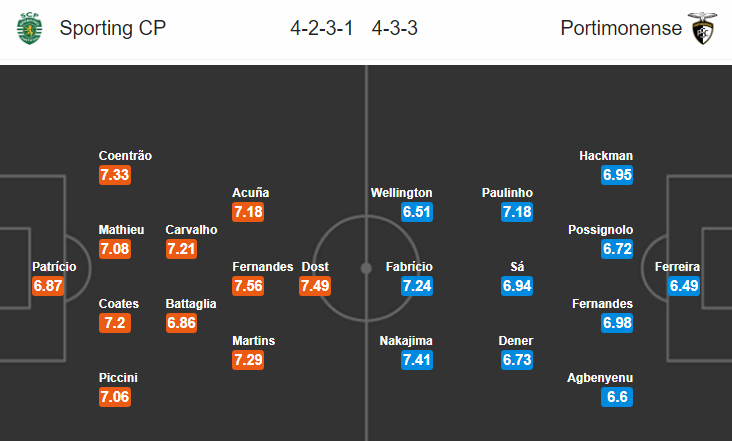Open the Sporting CP team name link
The image size is (732, 441).
[113, 28]
